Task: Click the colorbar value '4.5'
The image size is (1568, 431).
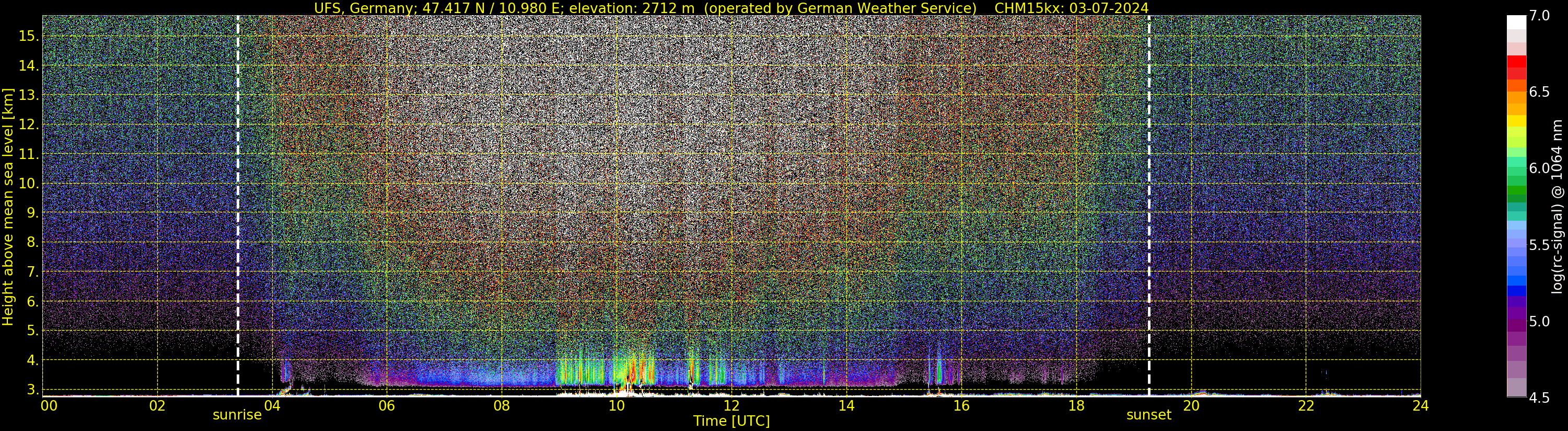Action: [1539, 398]
